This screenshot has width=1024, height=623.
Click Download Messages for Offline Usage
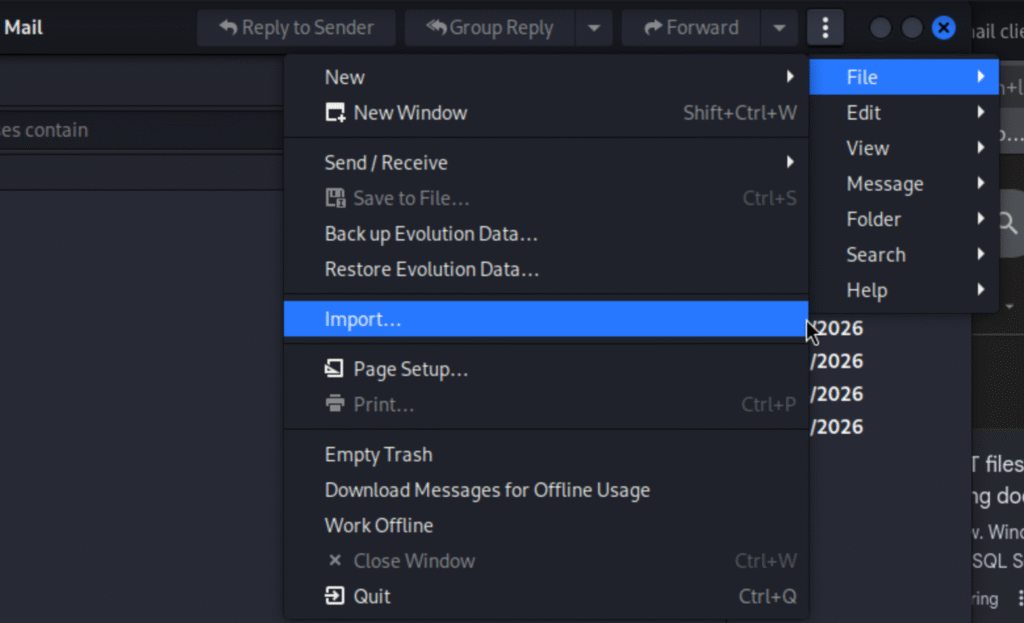tap(487, 490)
